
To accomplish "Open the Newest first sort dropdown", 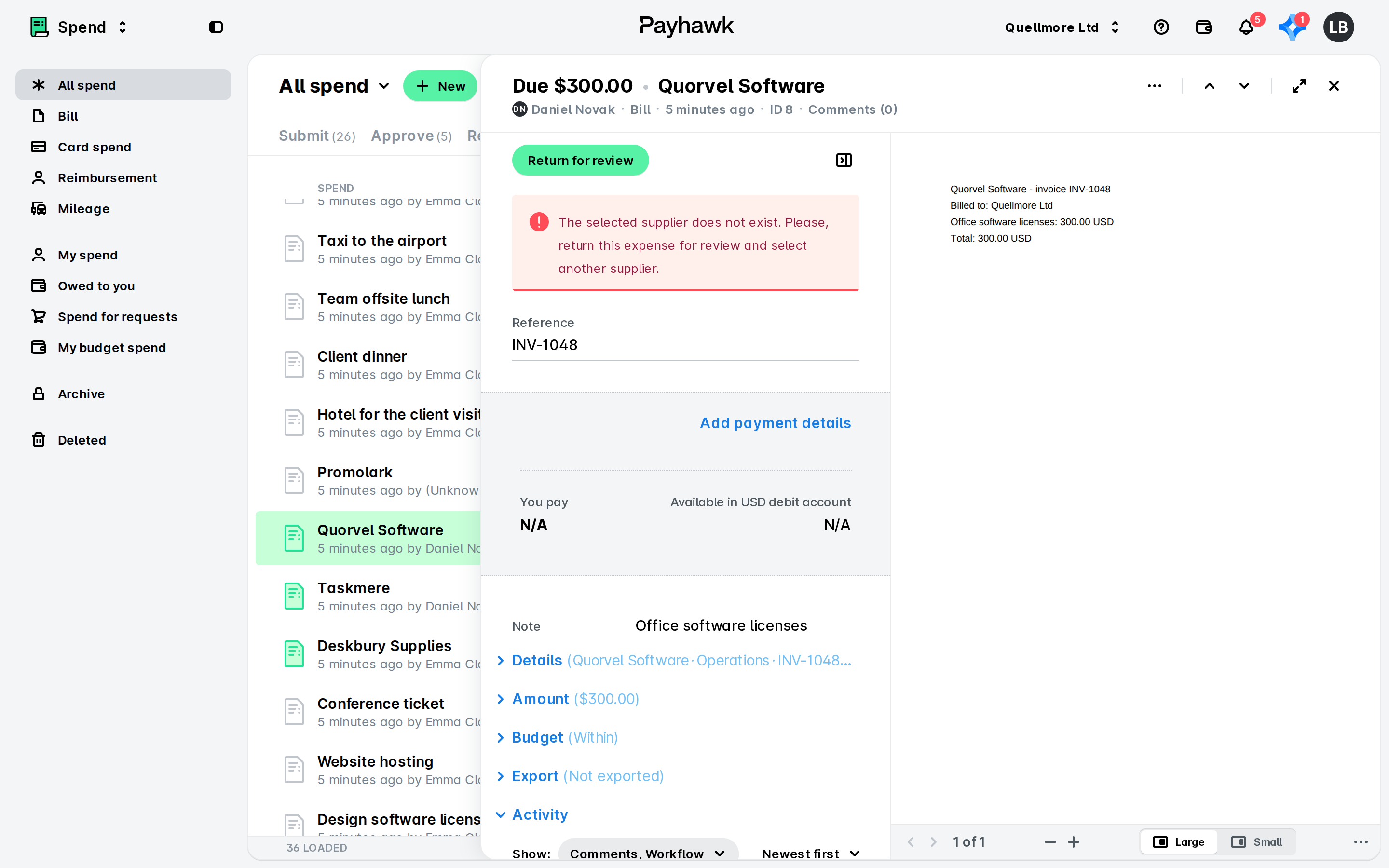I will pos(810,853).
